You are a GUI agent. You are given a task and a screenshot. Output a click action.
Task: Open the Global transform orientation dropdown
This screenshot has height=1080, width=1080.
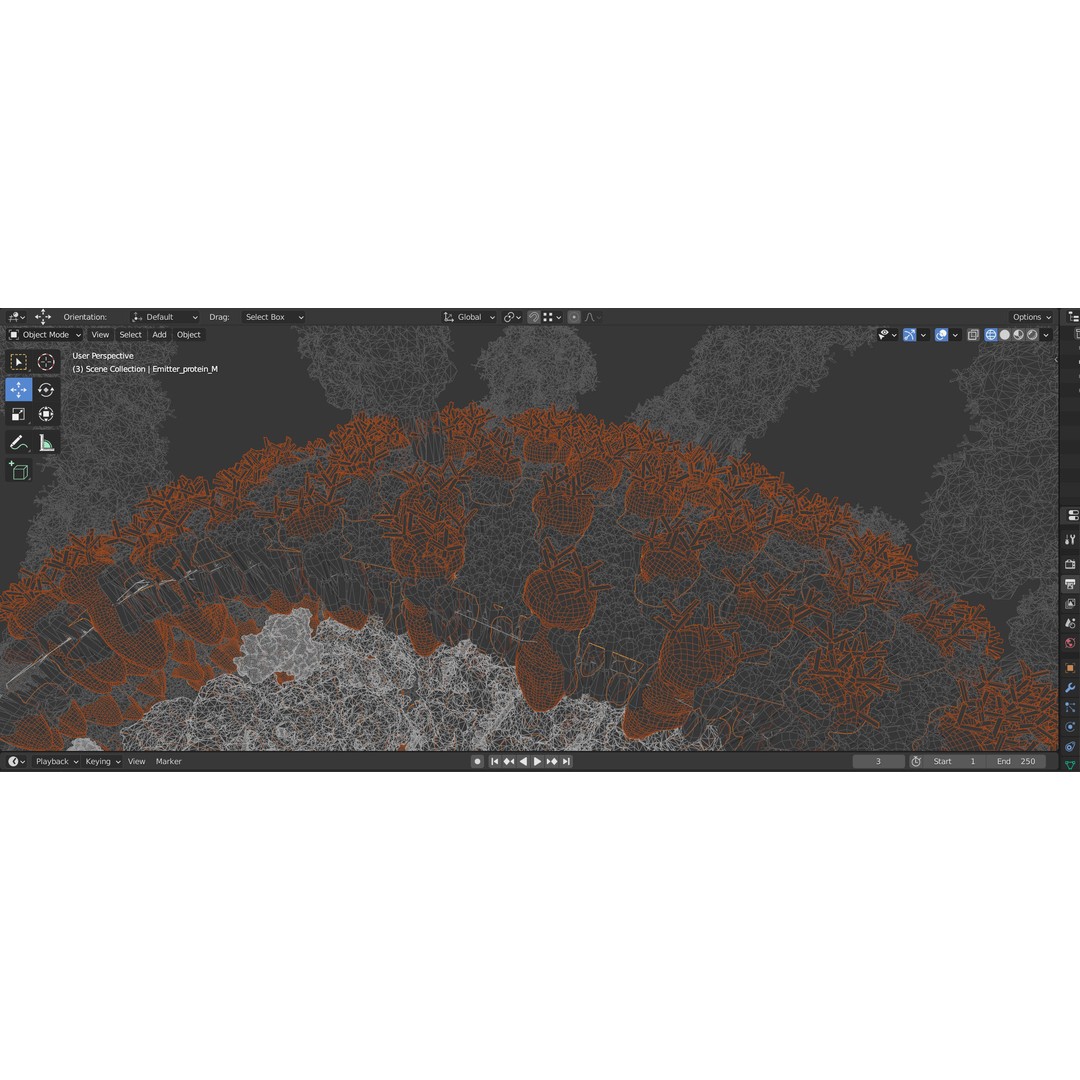[x=469, y=317]
